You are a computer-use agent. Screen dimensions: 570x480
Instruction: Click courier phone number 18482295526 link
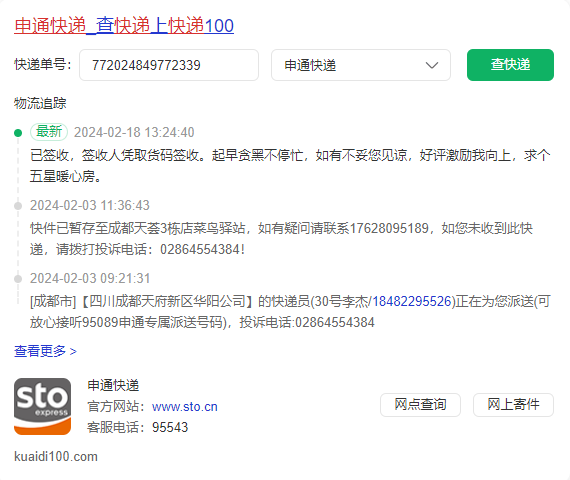(x=412, y=301)
